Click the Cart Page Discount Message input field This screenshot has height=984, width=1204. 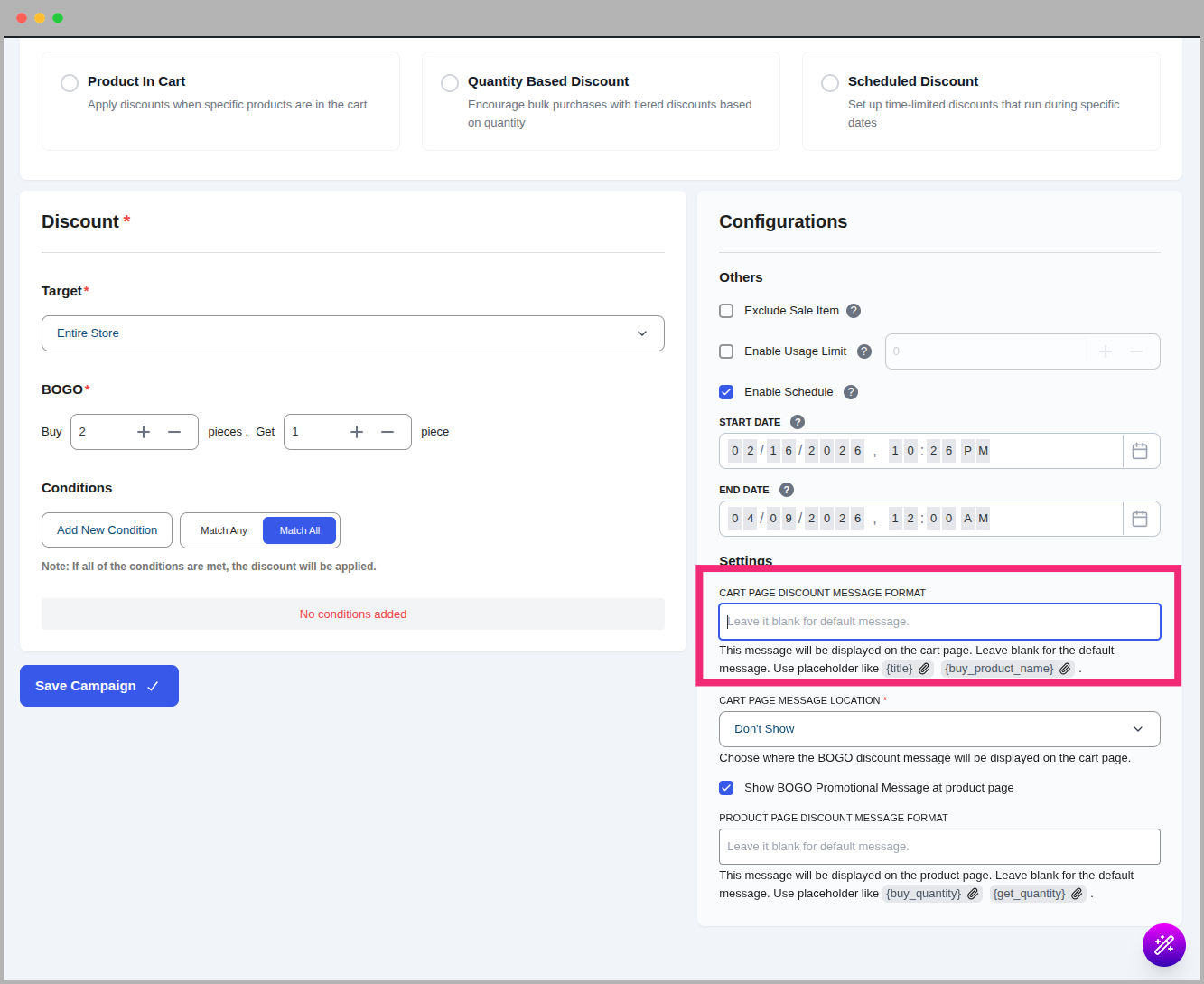(939, 622)
